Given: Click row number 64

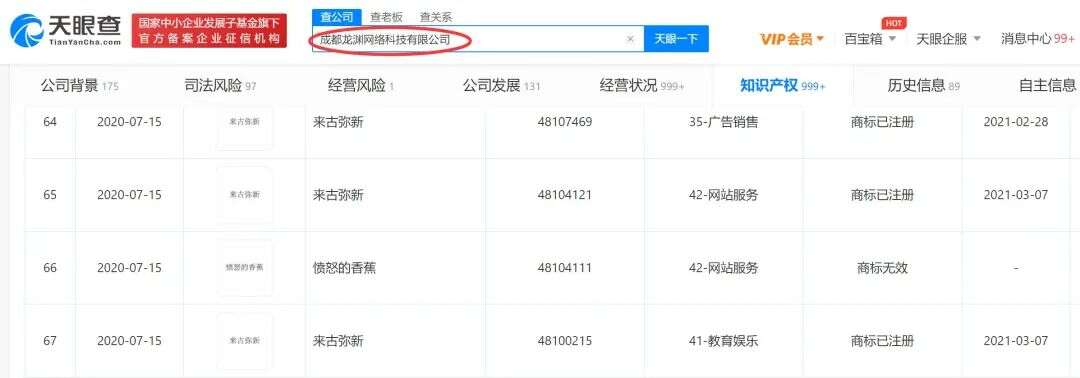Looking at the screenshot, I should tap(50, 123).
